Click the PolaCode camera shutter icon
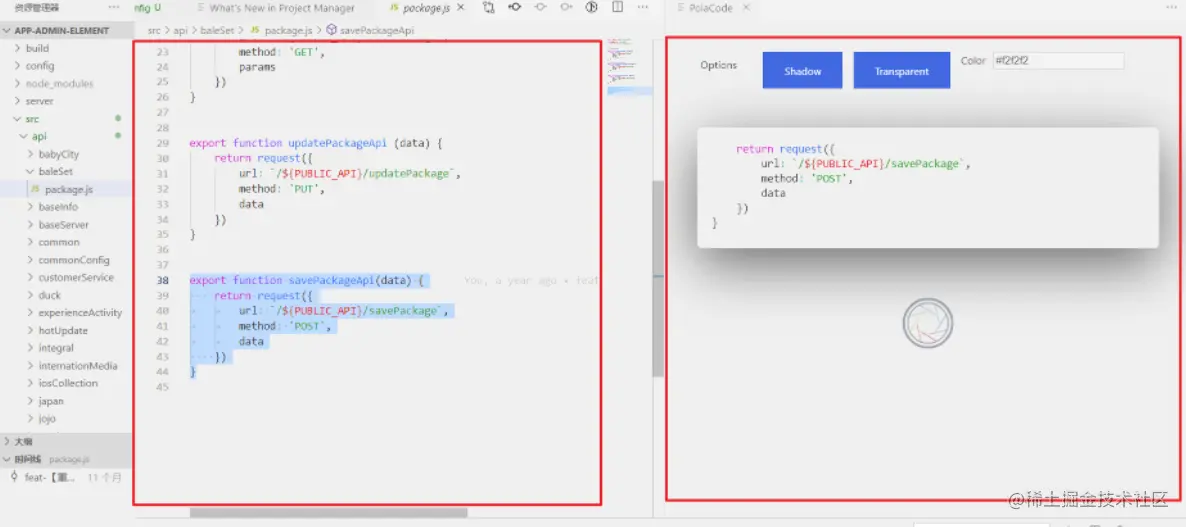Viewport: 1186px width, 527px height. (927, 324)
